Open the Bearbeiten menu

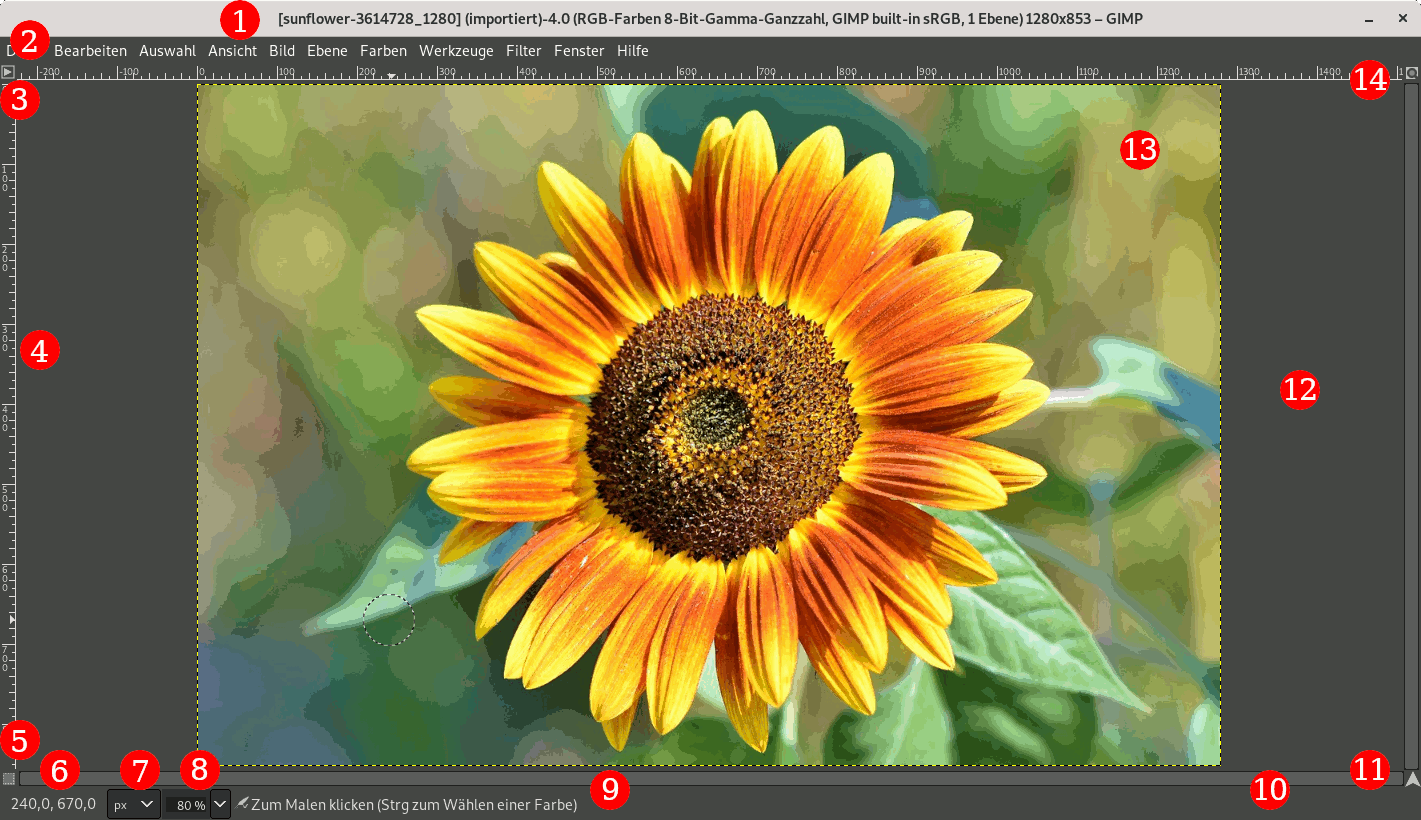pyautogui.click(x=90, y=50)
